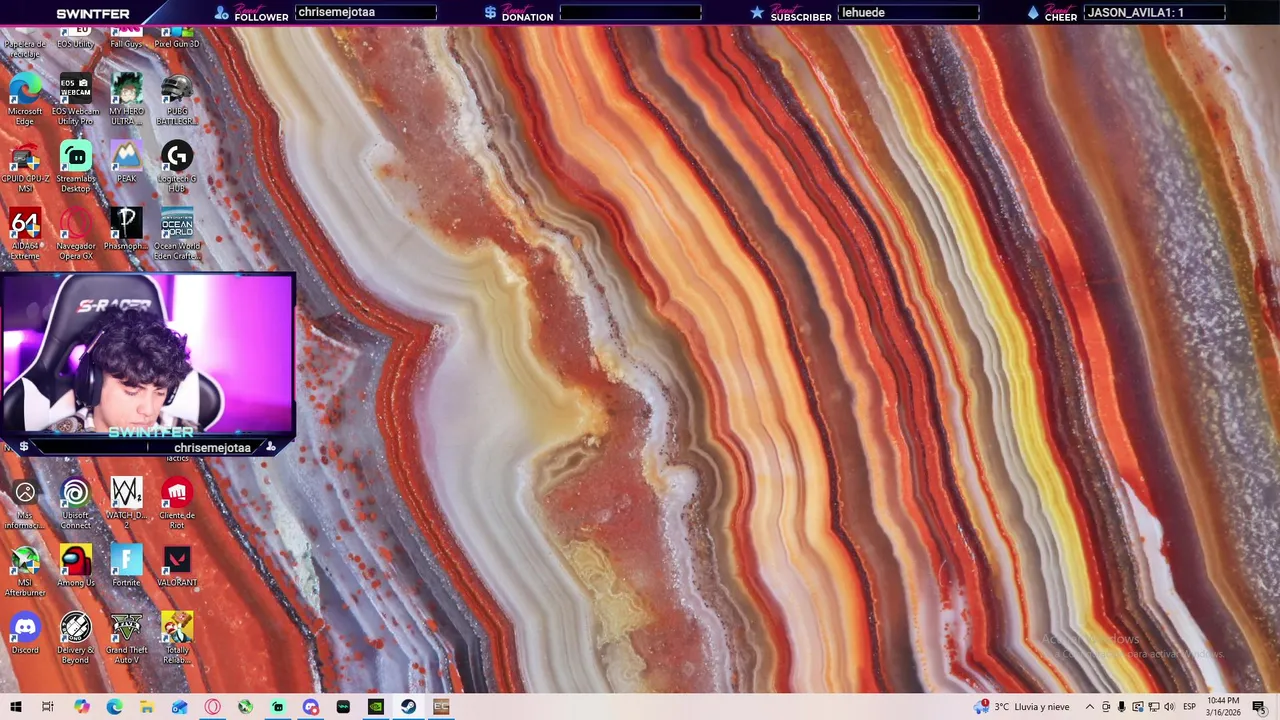Open Copilot from the taskbar
1280x720 pixels.
81,707
